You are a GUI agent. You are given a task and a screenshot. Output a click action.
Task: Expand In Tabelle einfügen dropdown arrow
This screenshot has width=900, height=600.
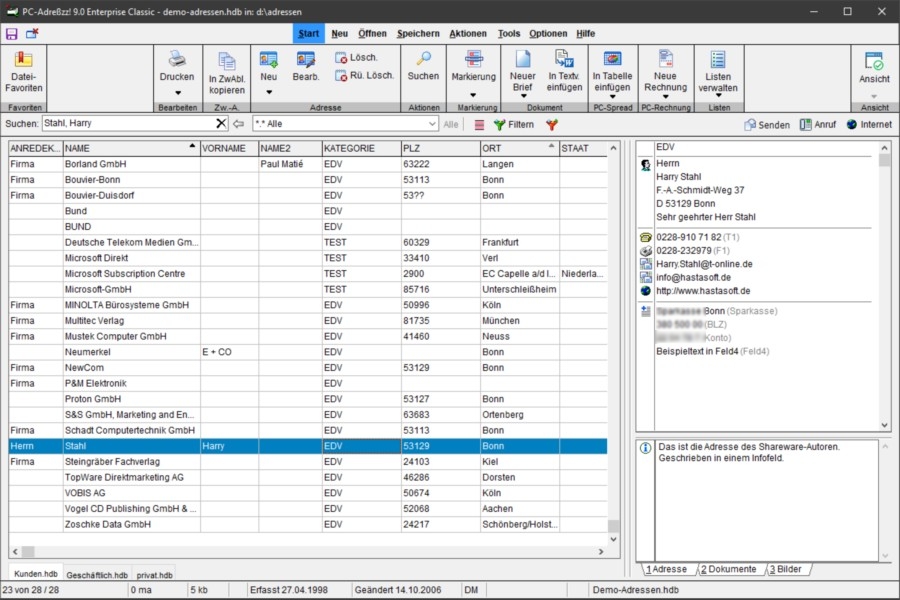612,96
